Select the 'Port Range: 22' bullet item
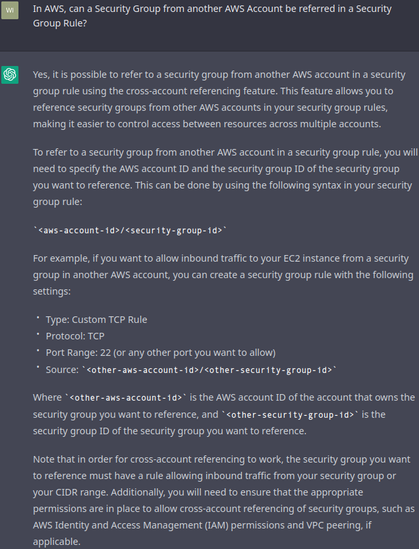This screenshot has width=419, height=549. pyautogui.click(x=161, y=353)
